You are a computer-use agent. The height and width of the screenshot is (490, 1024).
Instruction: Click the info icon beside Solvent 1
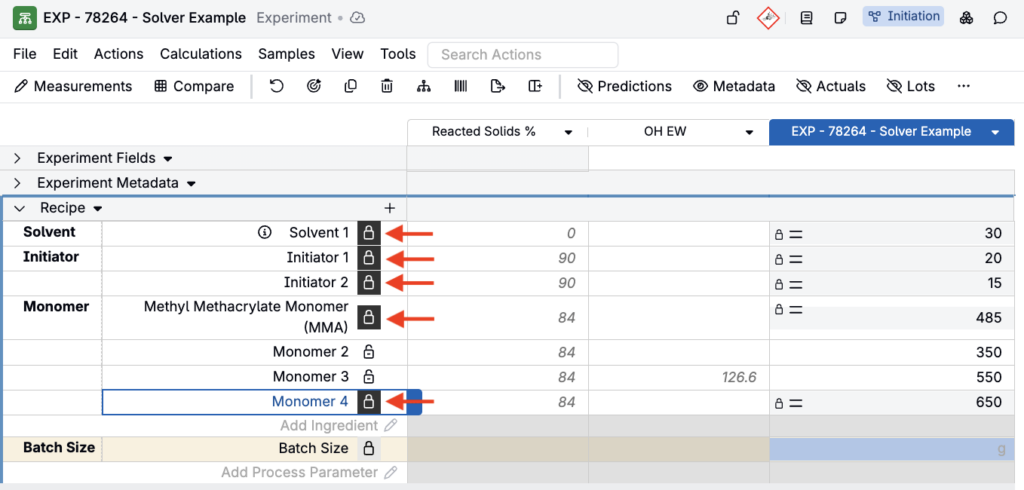264,233
